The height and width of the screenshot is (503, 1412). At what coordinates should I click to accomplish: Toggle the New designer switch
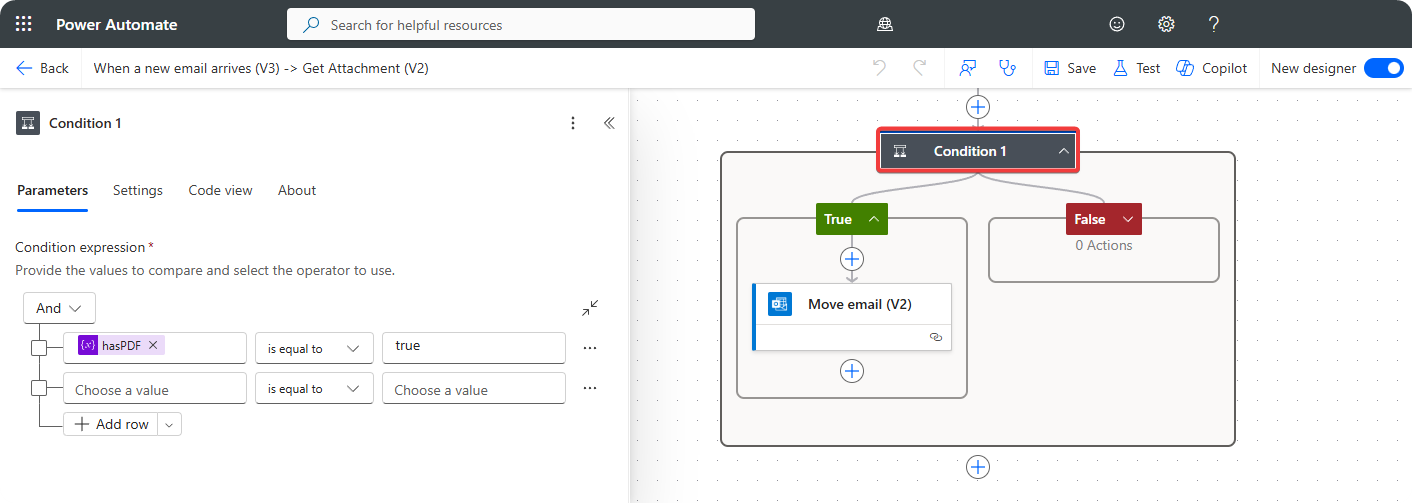[x=1383, y=68]
